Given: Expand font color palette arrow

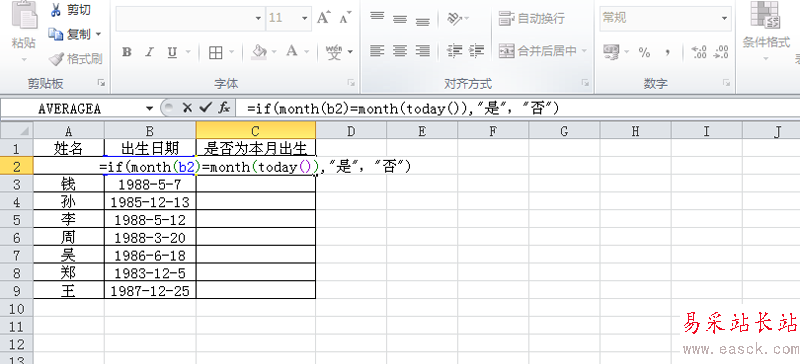Looking at the screenshot, I should tap(307, 52).
